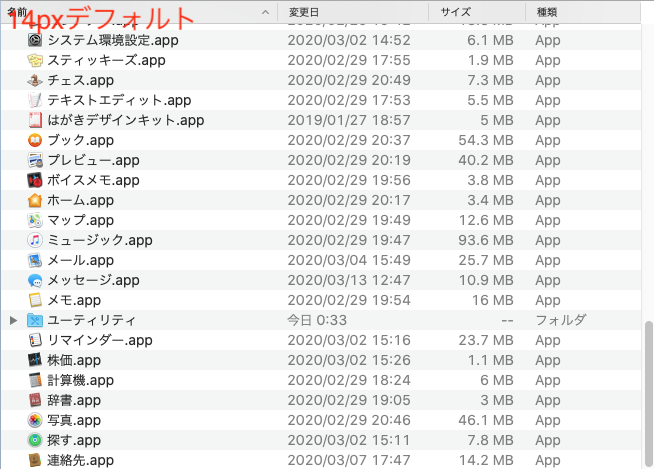Screen dimensions: 654x469
Task: Select the マップ.app icon
Action: pos(35,220)
